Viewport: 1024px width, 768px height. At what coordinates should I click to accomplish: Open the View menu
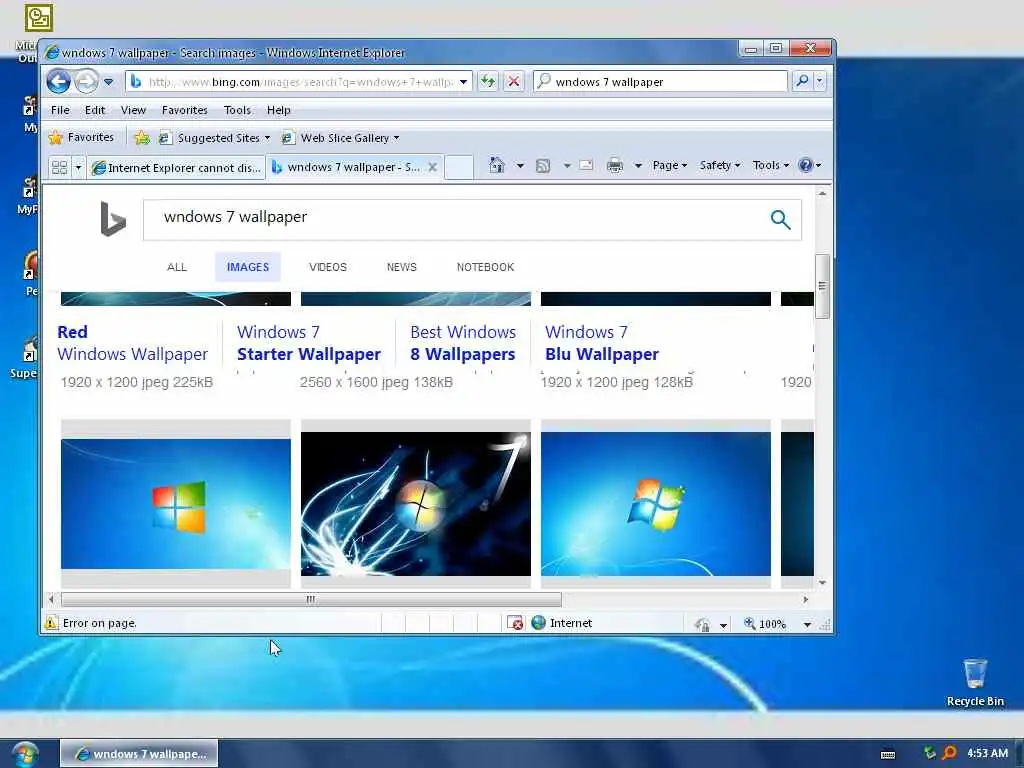click(133, 110)
